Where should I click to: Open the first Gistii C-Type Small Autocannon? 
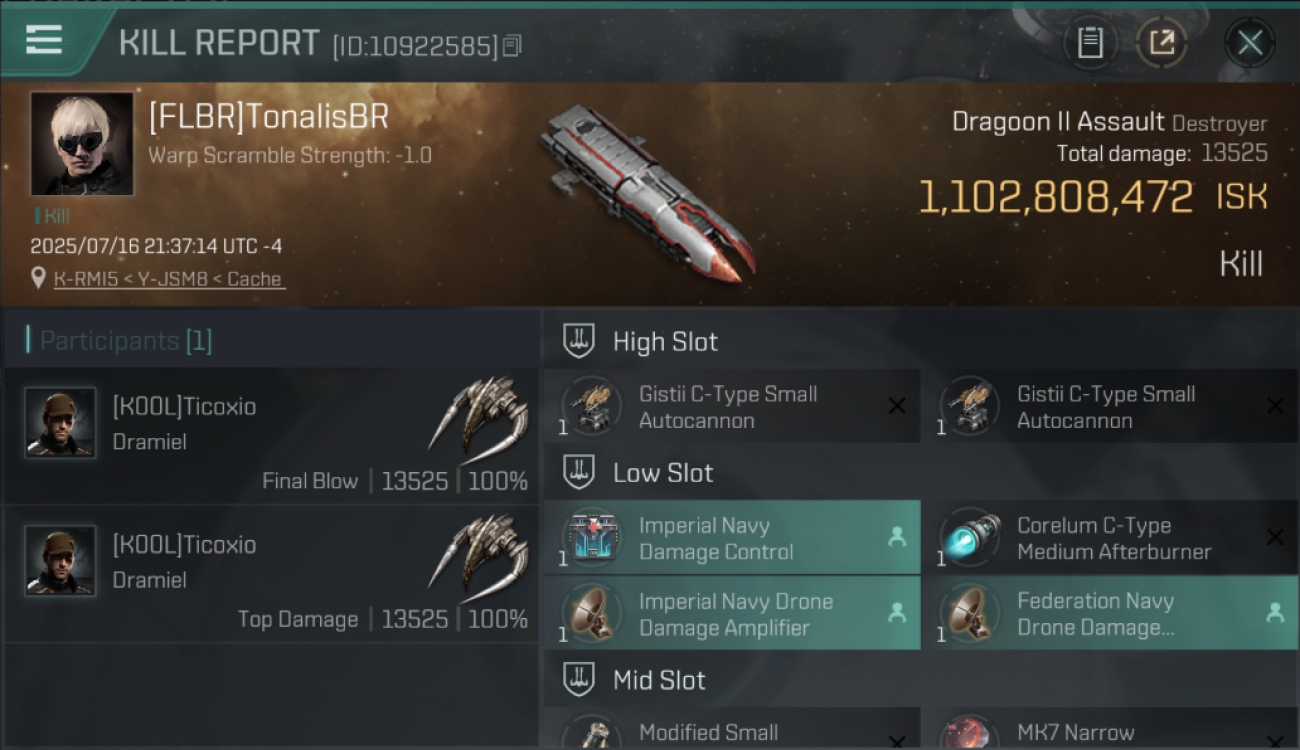click(x=732, y=407)
